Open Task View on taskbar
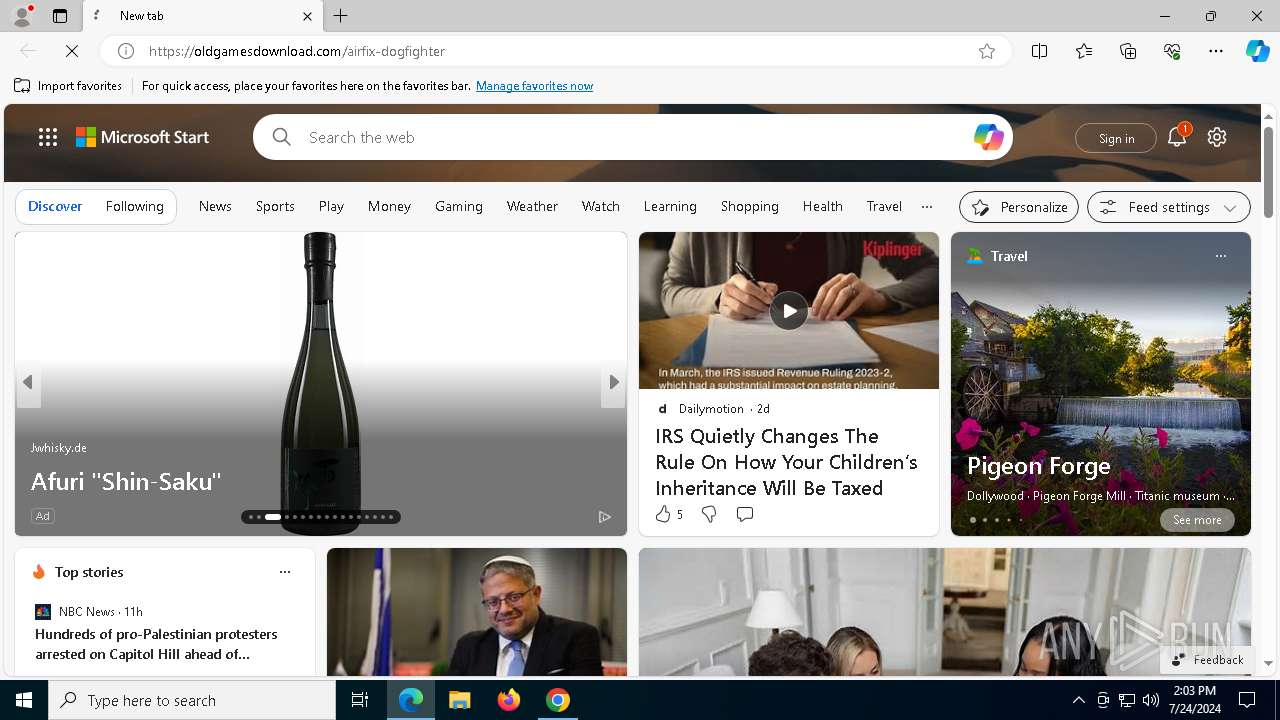The image size is (1280, 720). 360,700
